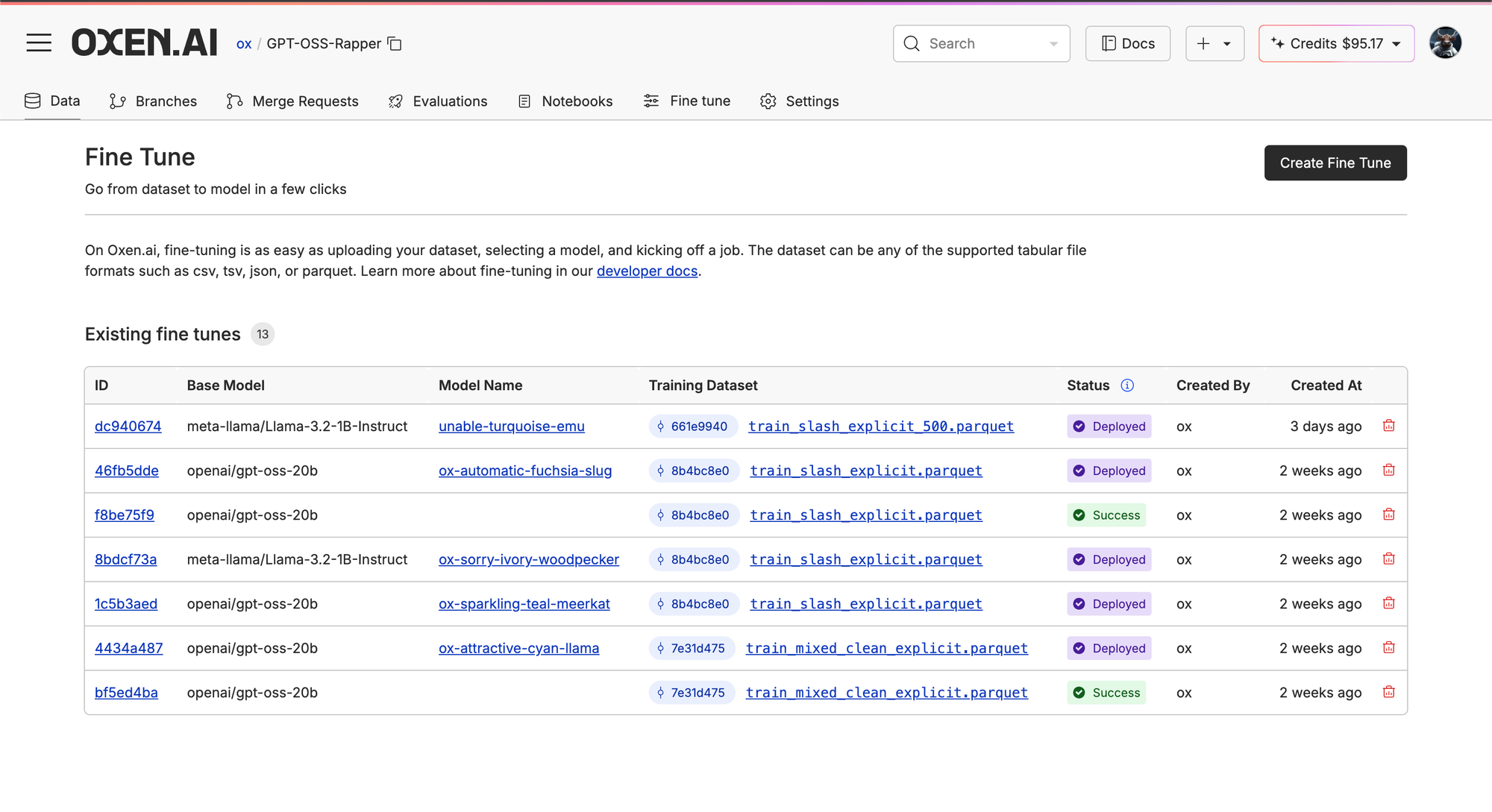Open model ox-sparkling-teal-meerkat
The image size is (1492, 812).
click(x=524, y=604)
